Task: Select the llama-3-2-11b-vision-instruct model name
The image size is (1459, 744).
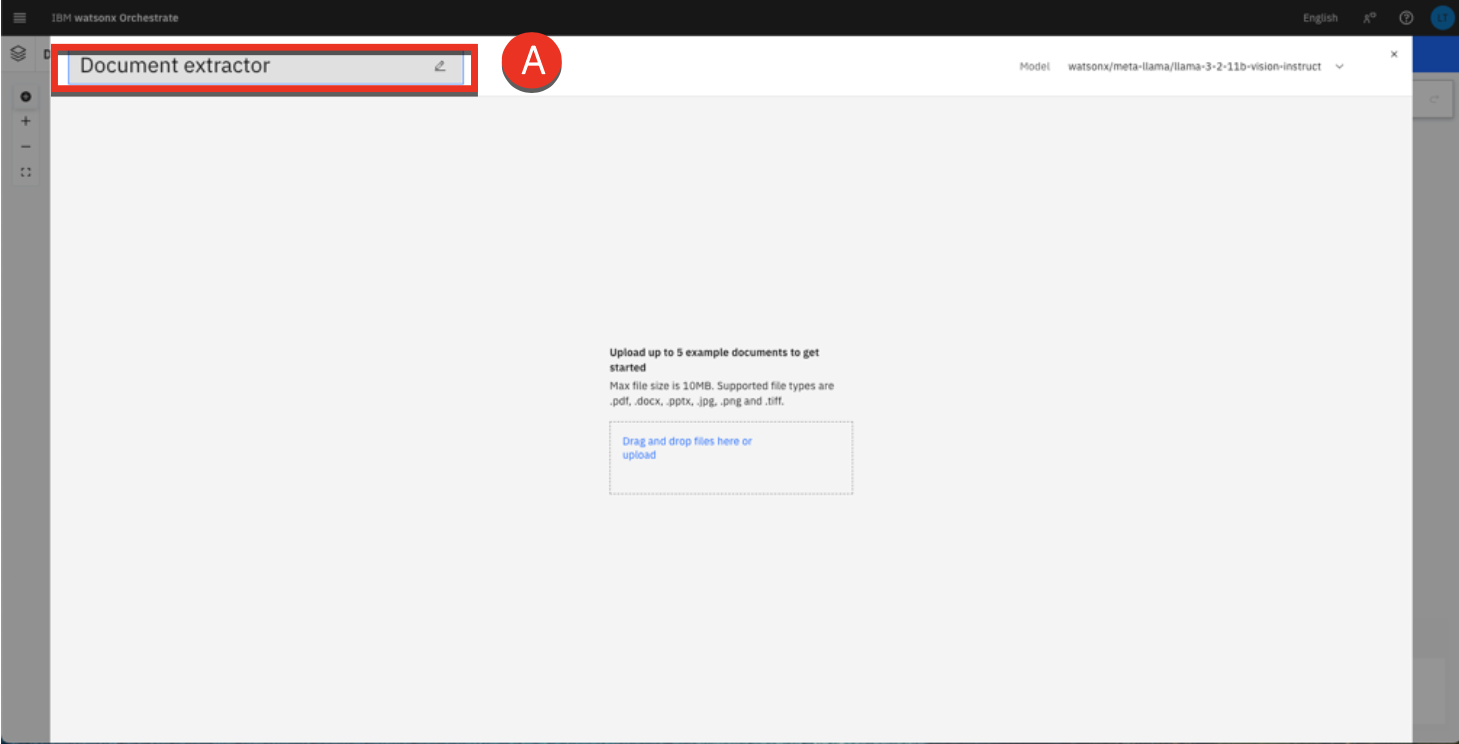Action: pos(1194,67)
